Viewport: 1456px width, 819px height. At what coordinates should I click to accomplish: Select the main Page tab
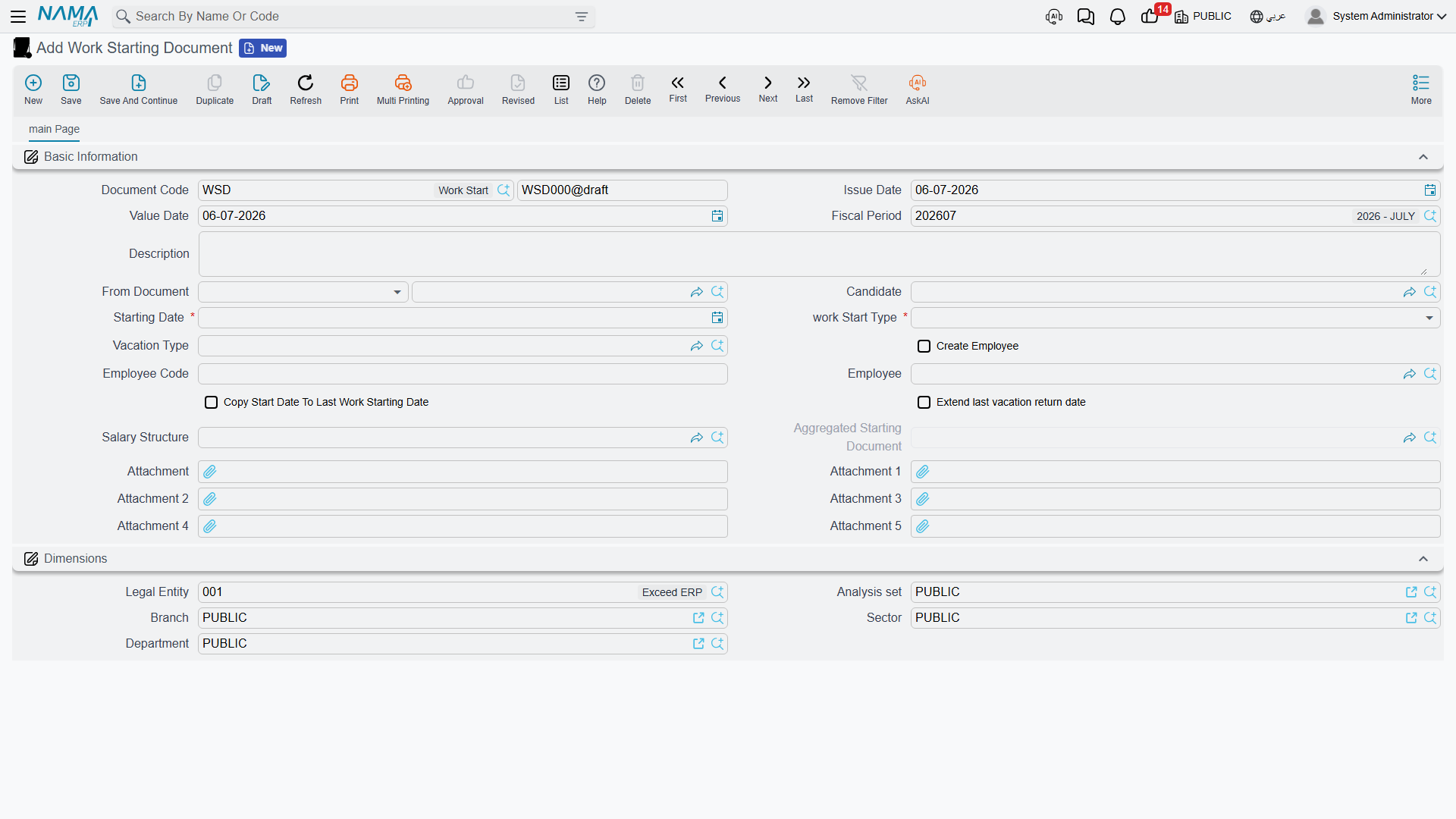54,130
